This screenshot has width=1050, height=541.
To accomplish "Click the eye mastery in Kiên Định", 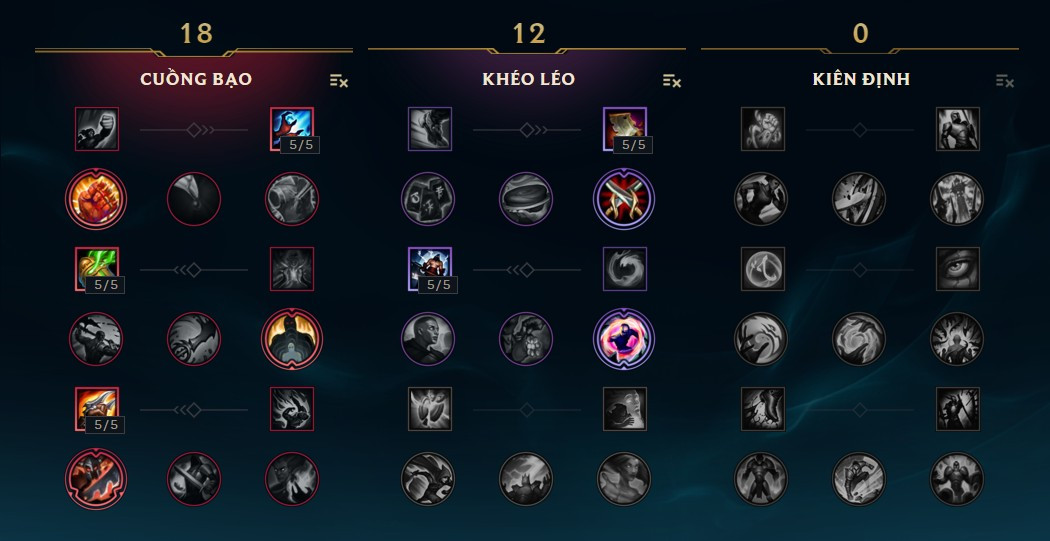I will tap(958, 269).
